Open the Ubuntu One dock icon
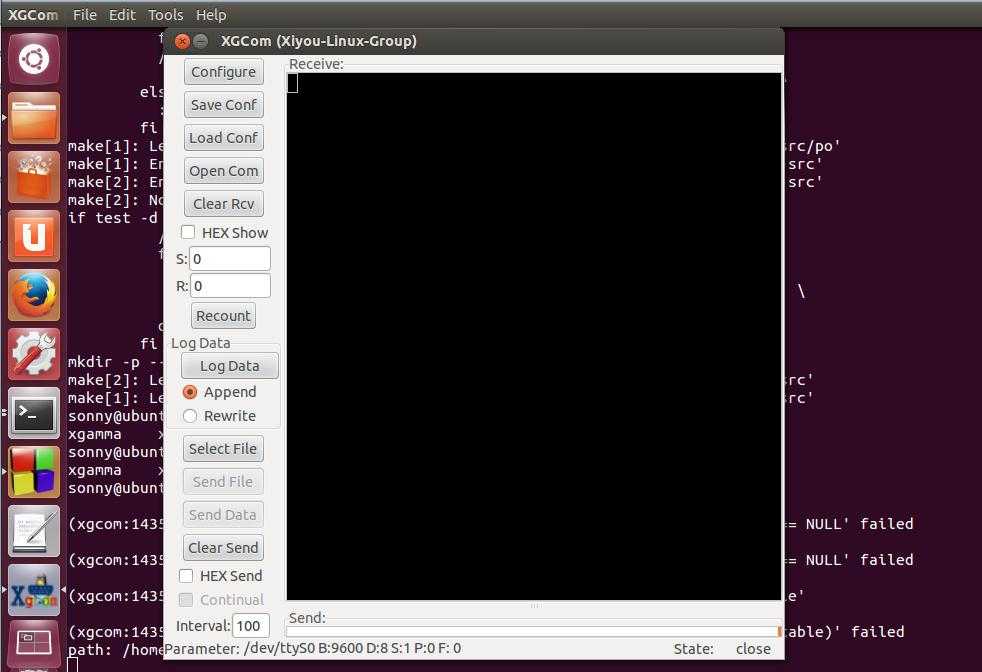Viewport: 982px width, 672px height. point(34,236)
